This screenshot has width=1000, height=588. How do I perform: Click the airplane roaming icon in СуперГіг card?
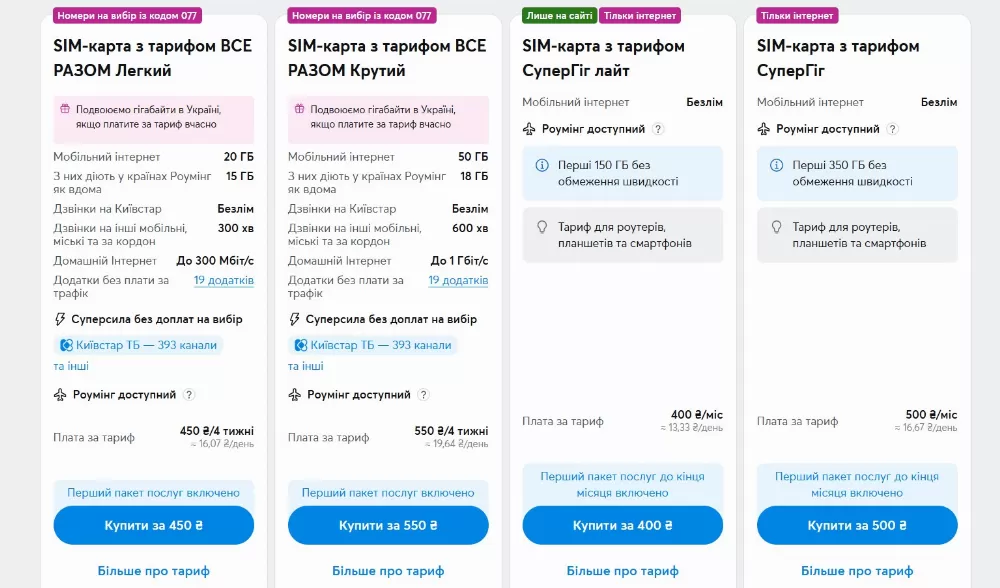(x=764, y=129)
